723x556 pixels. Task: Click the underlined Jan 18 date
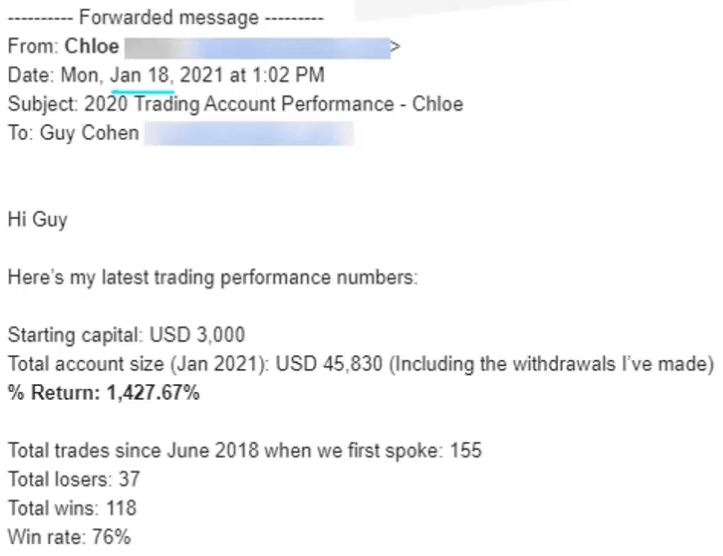(144, 76)
